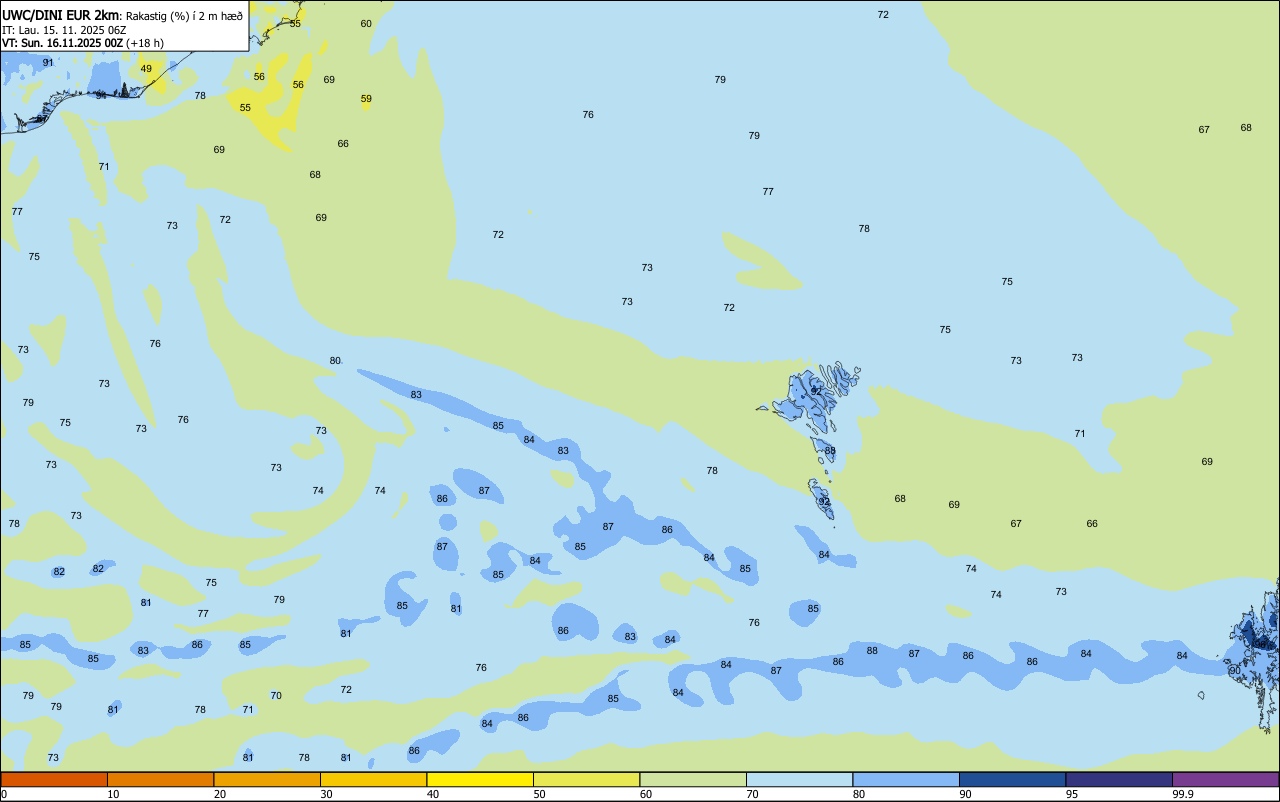Image resolution: width=1280 pixels, height=802 pixels.
Task: Choose the medium blue 80–90 legend swatch
Action: coord(906,779)
